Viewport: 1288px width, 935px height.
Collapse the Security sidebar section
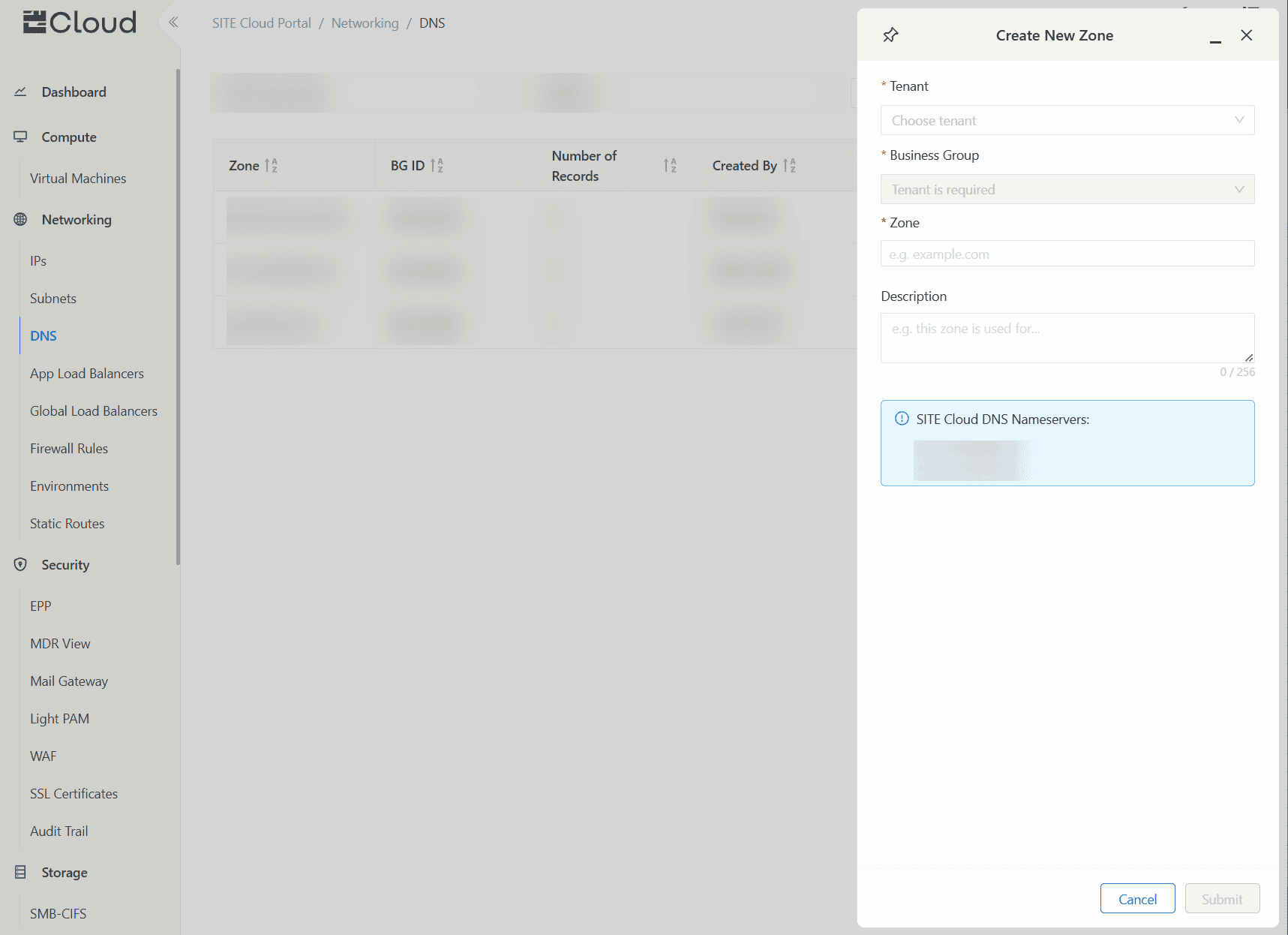click(65, 565)
